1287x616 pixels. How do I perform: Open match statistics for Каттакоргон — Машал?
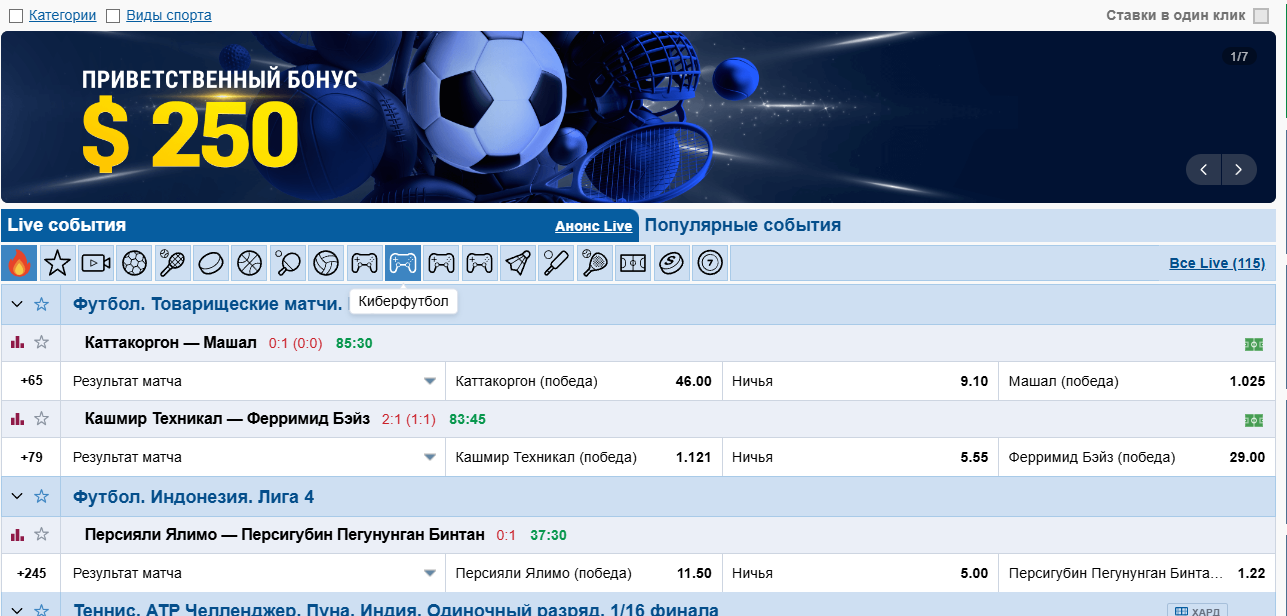pyautogui.click(x=17, y=342)
